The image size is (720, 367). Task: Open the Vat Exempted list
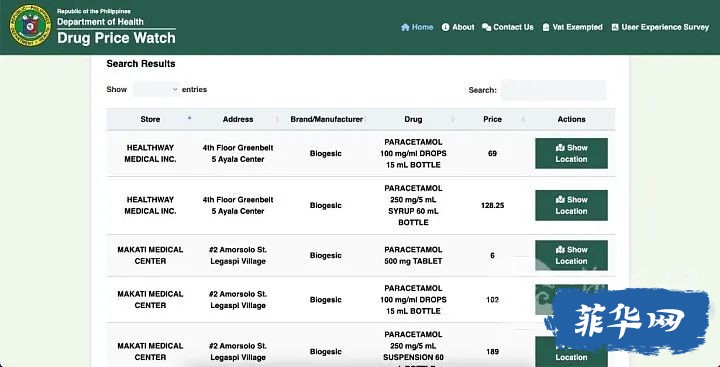[572, 27]
